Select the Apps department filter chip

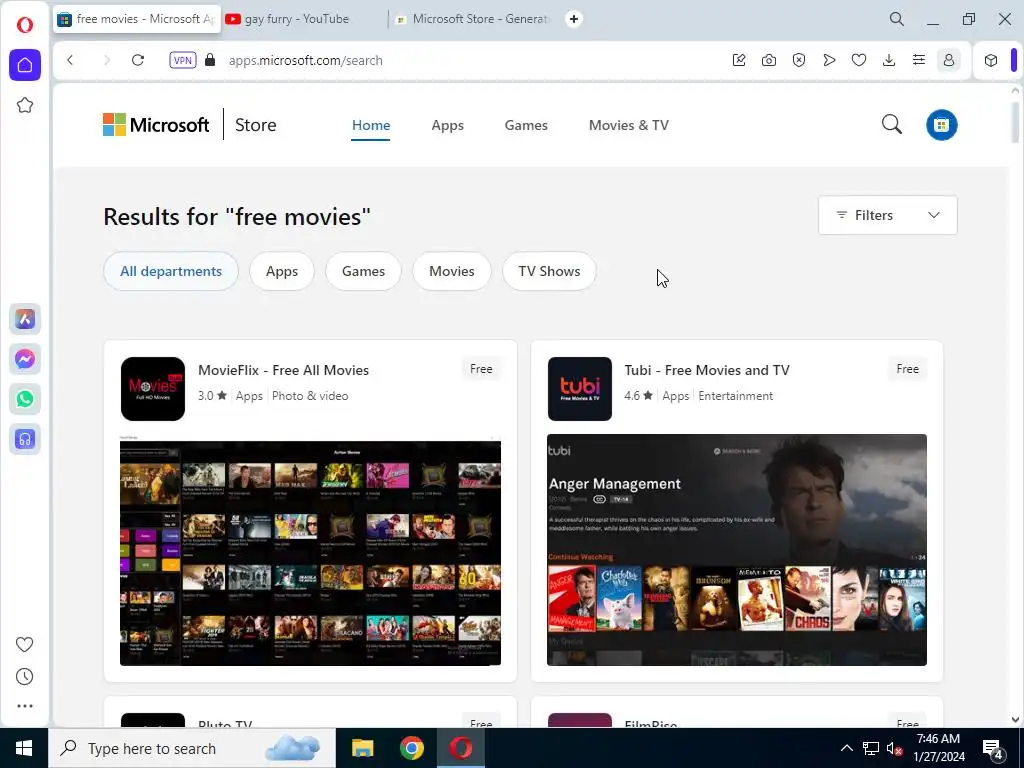(x=281, y=271)
